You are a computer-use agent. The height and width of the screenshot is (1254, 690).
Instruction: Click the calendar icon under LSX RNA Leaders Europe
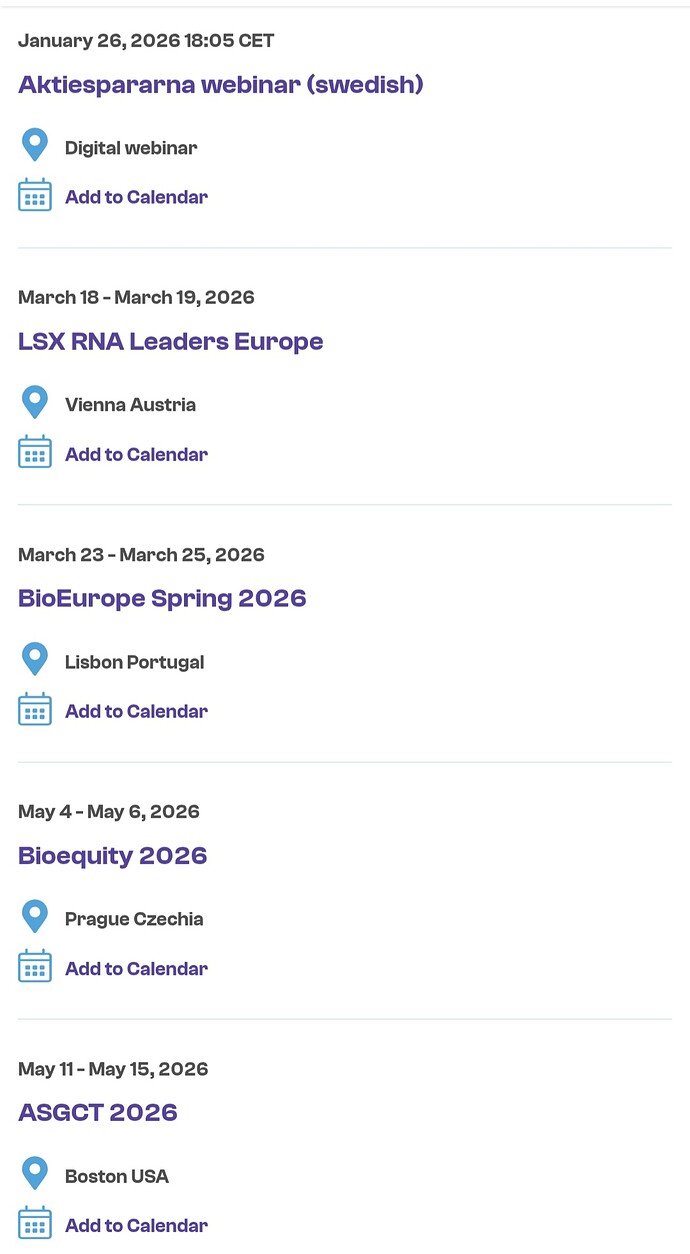35,452
